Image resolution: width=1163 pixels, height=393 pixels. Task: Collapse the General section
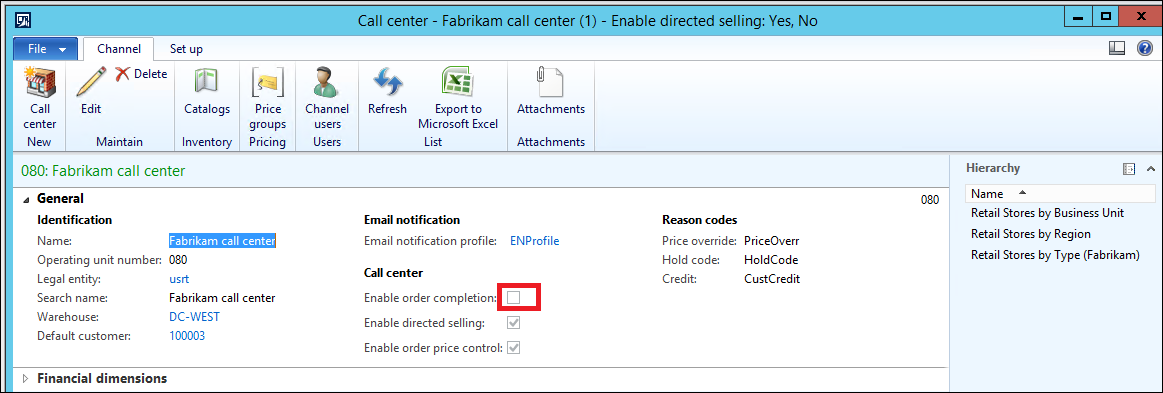27,199
